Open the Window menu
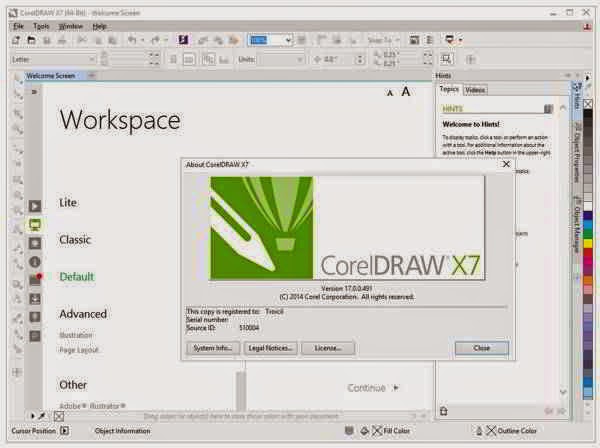This screenshot has height=448, width=600. 70,26
